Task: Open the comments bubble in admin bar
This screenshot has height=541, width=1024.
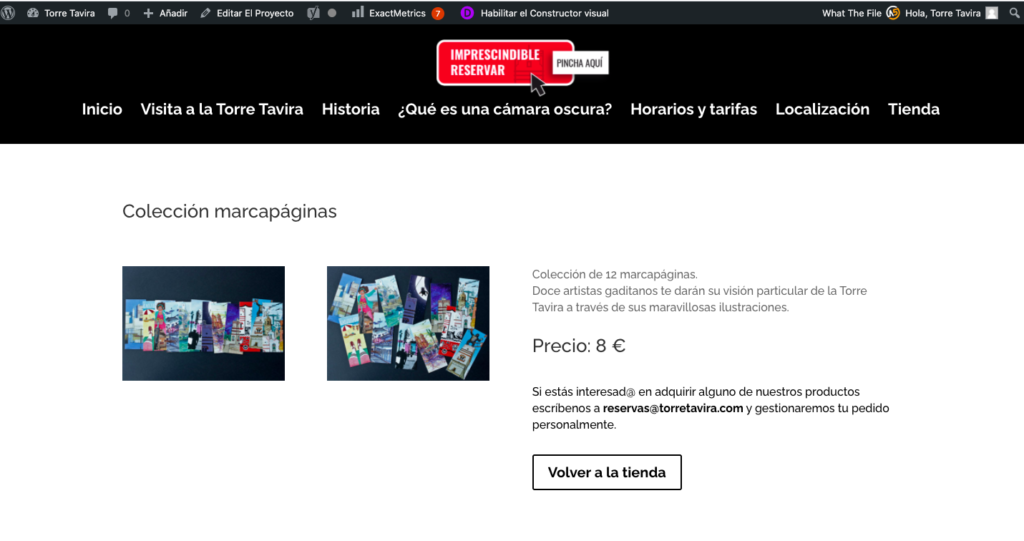Action: pyautogui.click(x=118, y=13)
